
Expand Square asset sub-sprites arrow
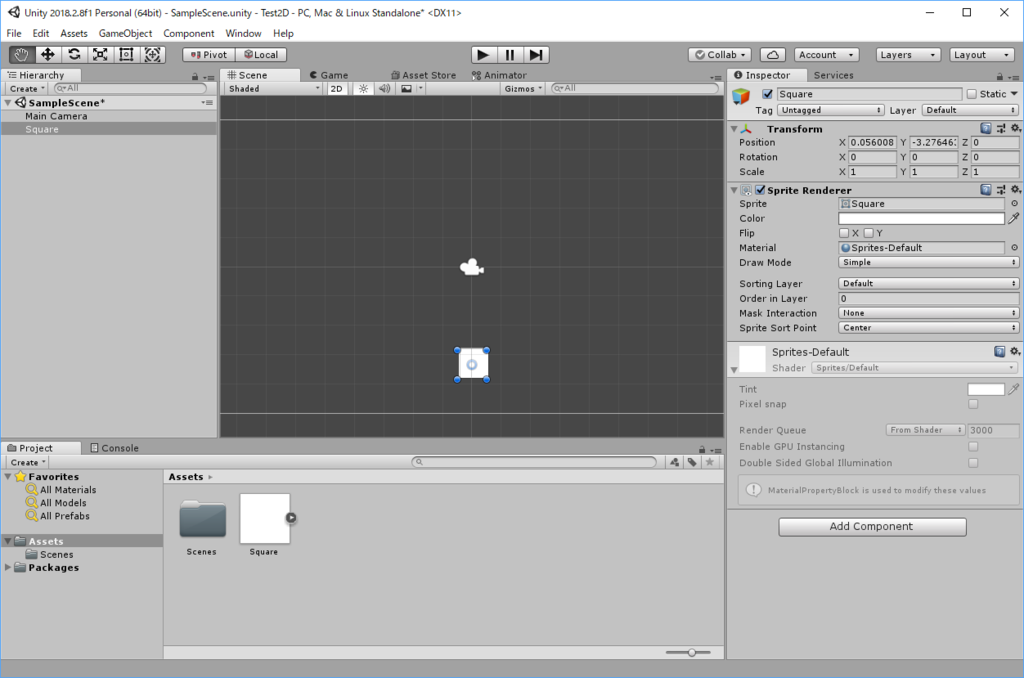click(291, 518)
